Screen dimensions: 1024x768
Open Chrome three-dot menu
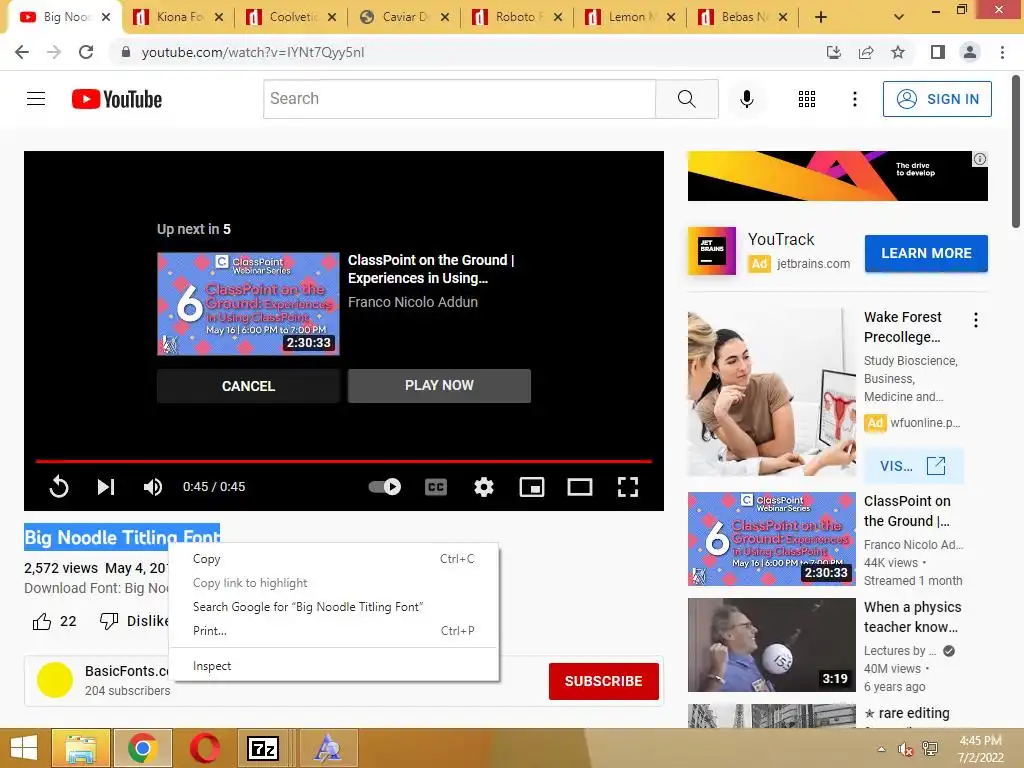1002,52
